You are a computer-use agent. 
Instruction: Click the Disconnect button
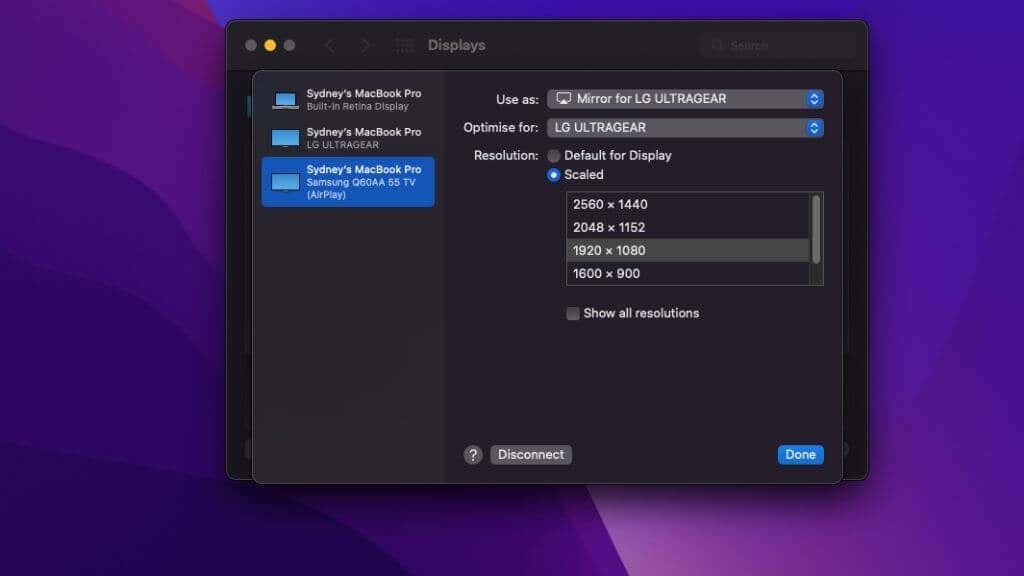click(x=531, y=455)
